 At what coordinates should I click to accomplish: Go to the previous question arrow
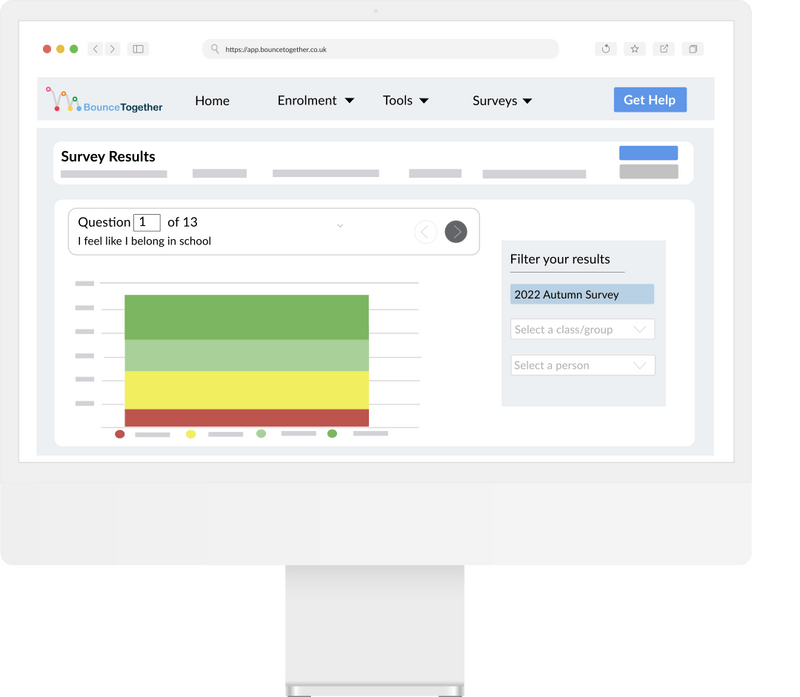pos(426,232)
